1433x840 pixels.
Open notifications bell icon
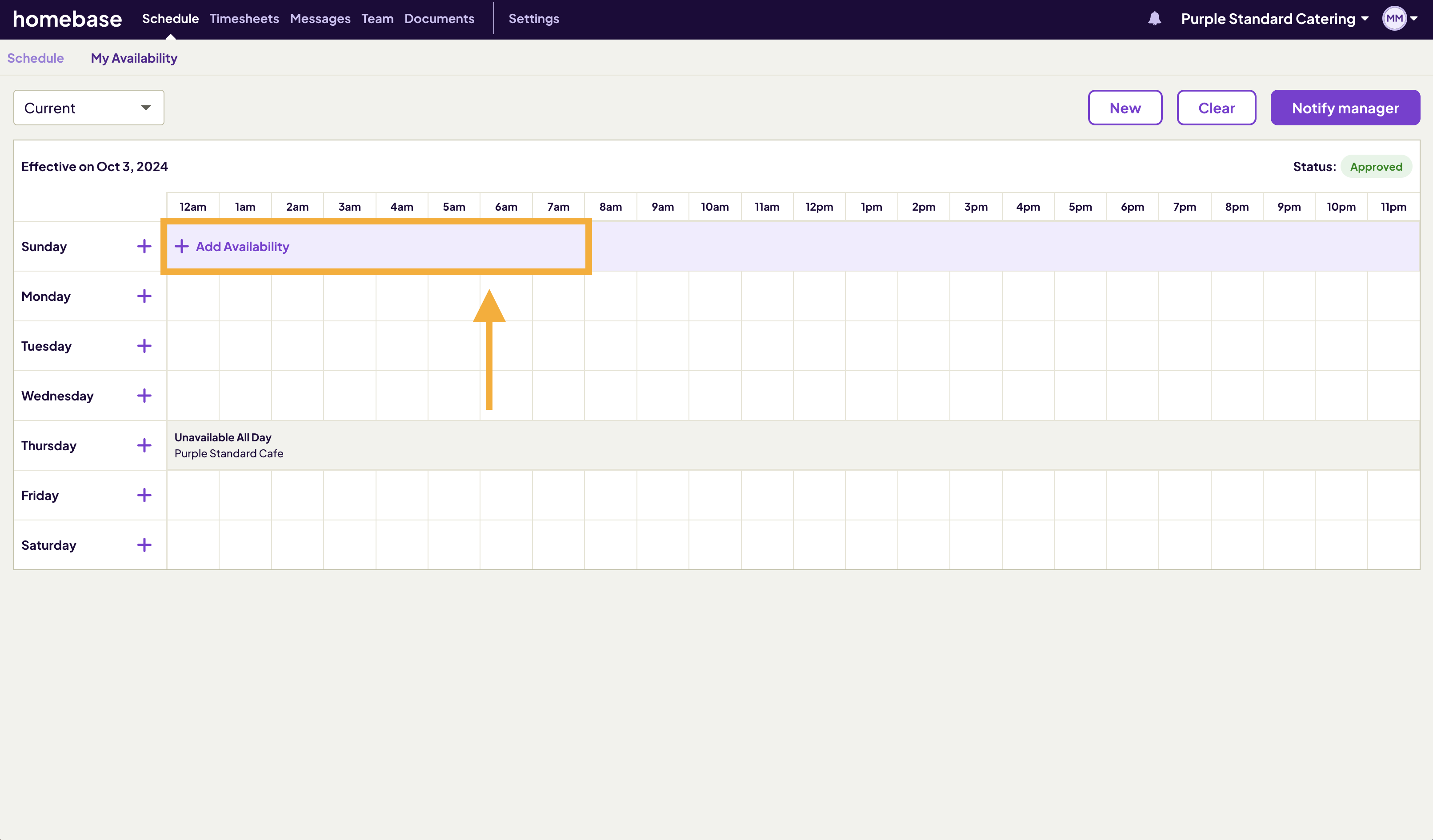click(1154, 19)
